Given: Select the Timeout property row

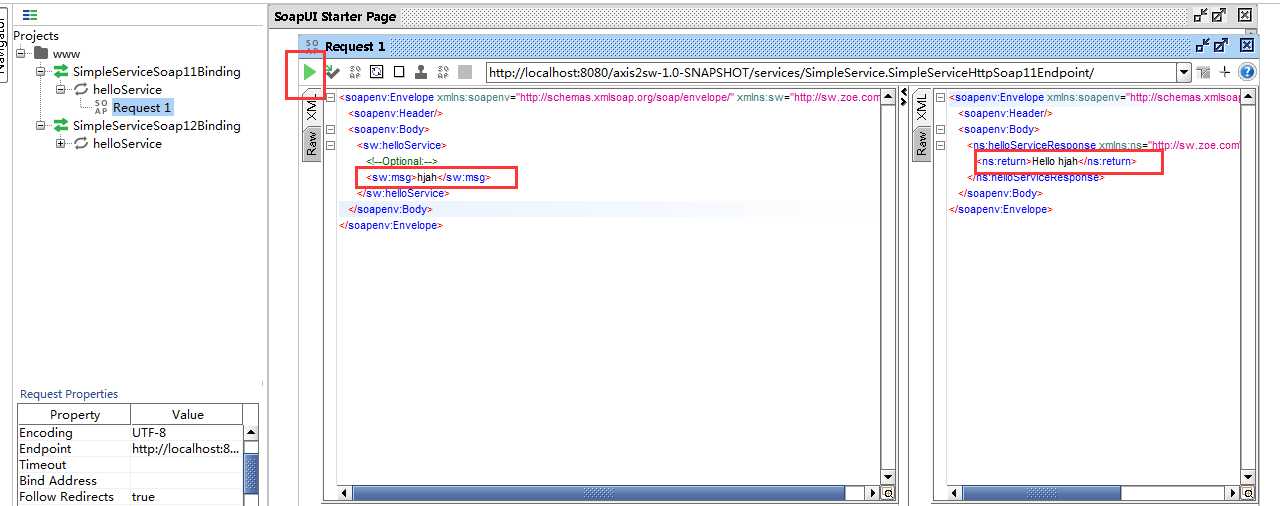Looking at the screenshot, I should coord(131,465).
